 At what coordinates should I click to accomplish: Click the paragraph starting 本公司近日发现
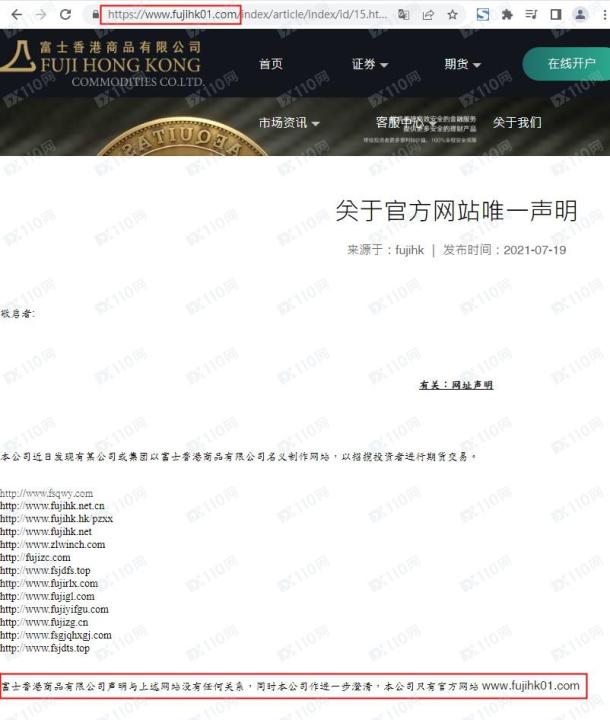click(x=239, y=456)
